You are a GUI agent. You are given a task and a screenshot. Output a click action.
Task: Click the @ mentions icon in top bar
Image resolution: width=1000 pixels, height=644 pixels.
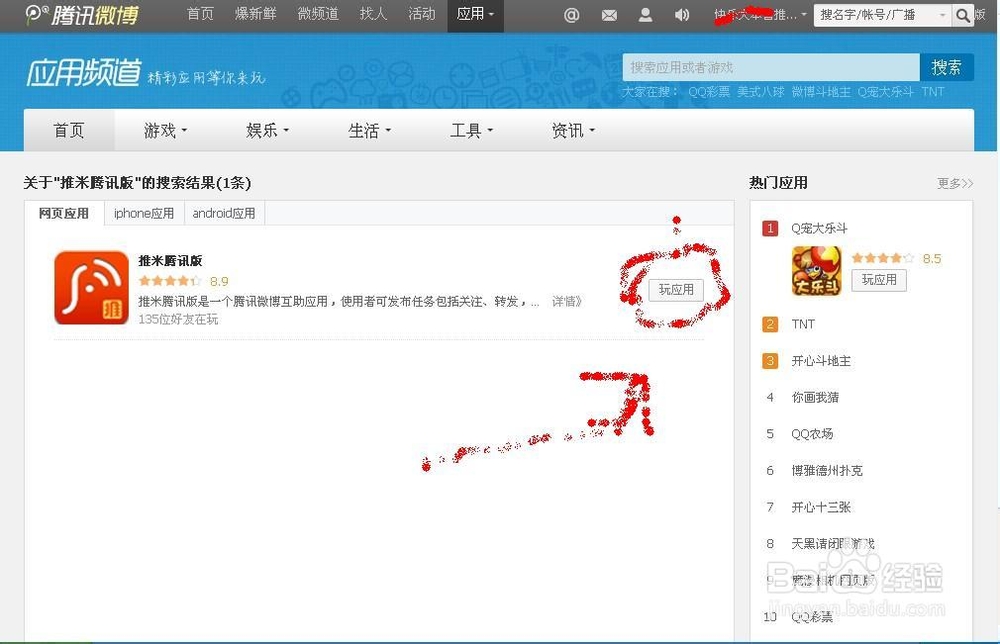(x=571, y=15)
